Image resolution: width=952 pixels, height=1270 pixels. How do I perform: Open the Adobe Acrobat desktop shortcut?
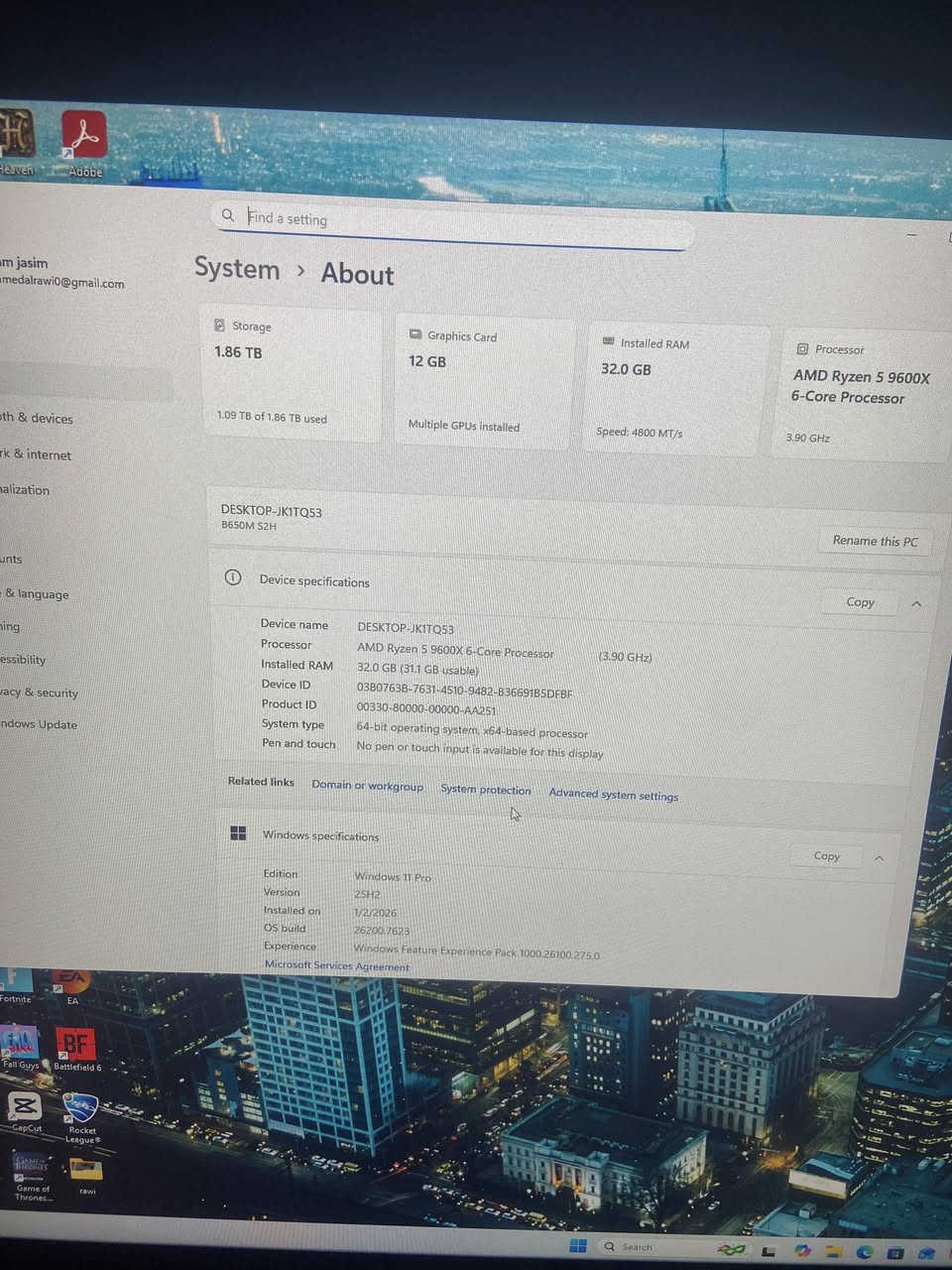point(84,137)
